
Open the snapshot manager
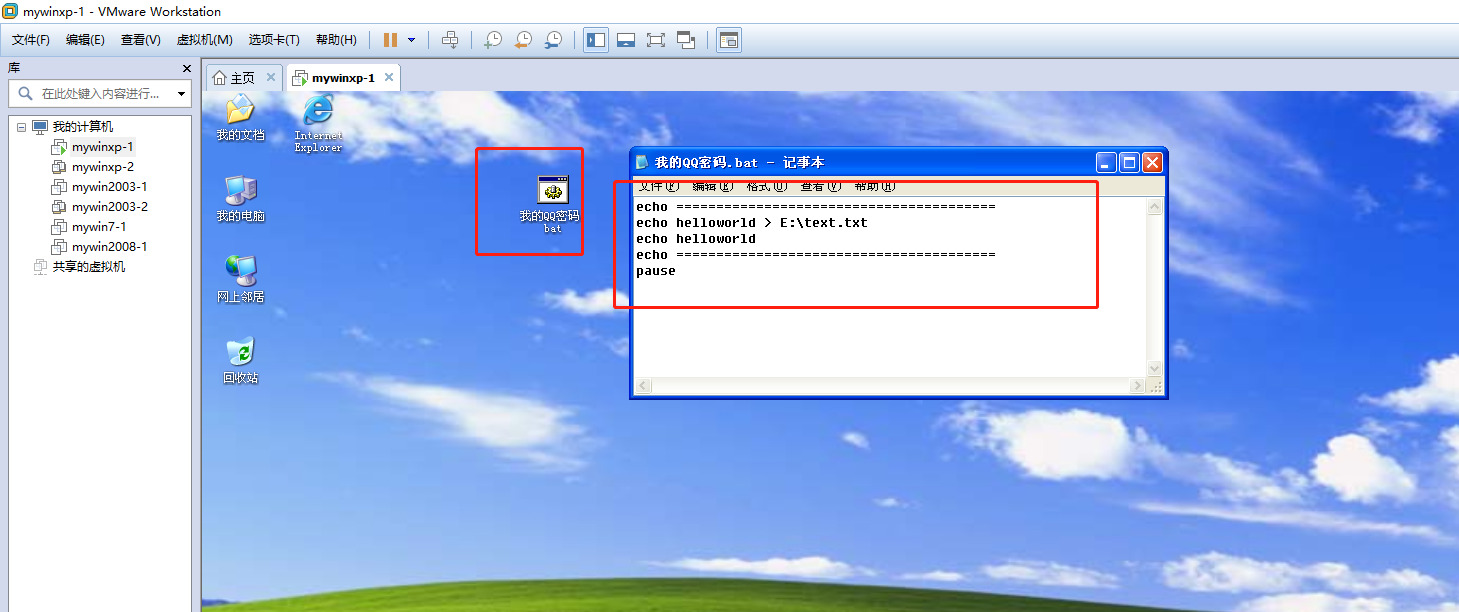coord(553,40)
